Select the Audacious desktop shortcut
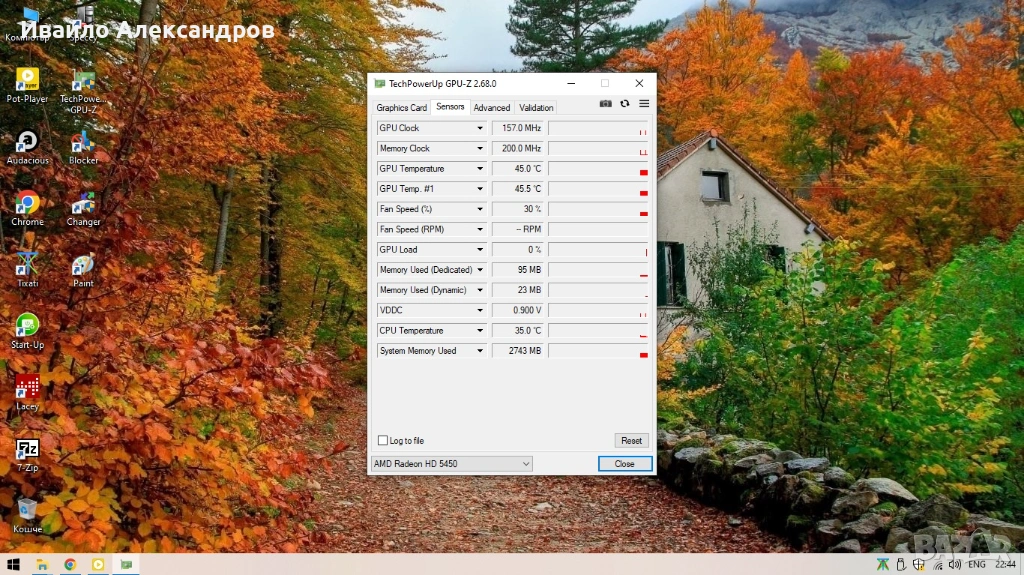 pos(27,142)
